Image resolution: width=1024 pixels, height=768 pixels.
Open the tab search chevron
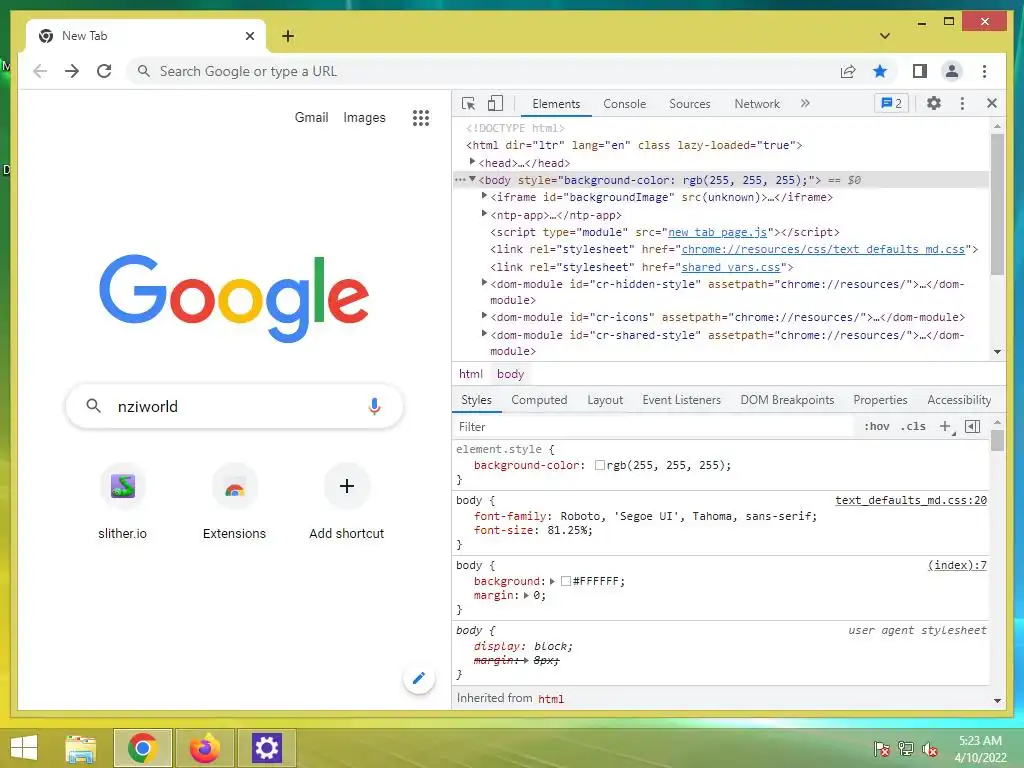pyautogui.click(x=884, y=36)
